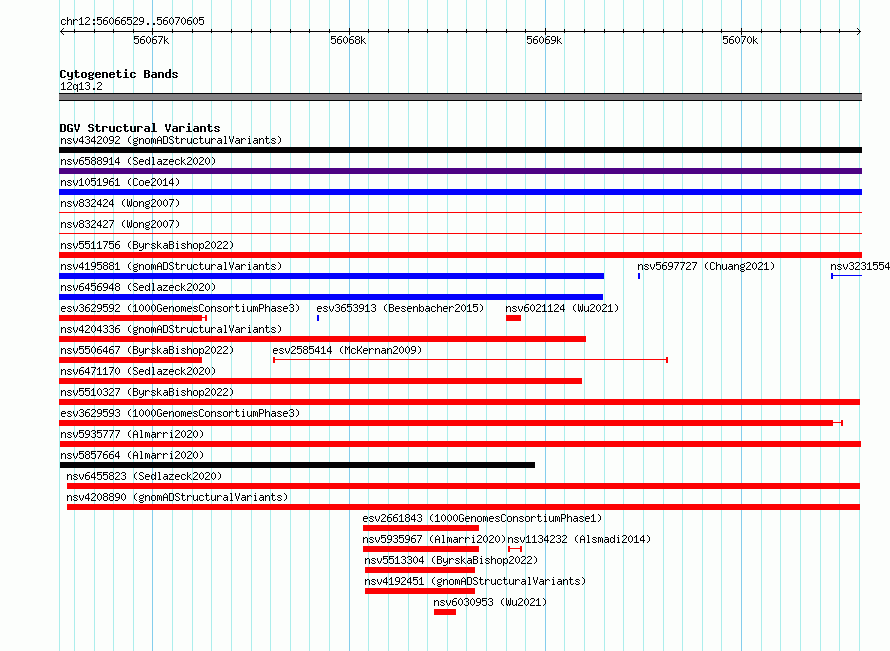Select esv3629593 1000GenomesConsortiumPhase3 label
The height and width of the screenshot is (651, 890).
tap(180, 413)
